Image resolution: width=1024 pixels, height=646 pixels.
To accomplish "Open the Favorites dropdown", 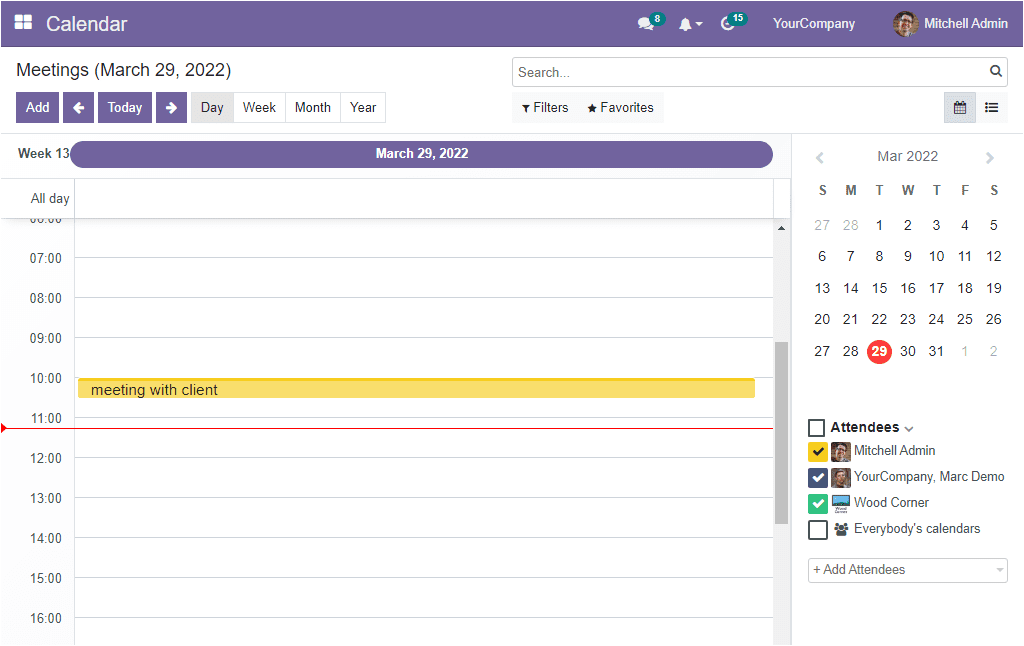I will [x=620, y=108].
